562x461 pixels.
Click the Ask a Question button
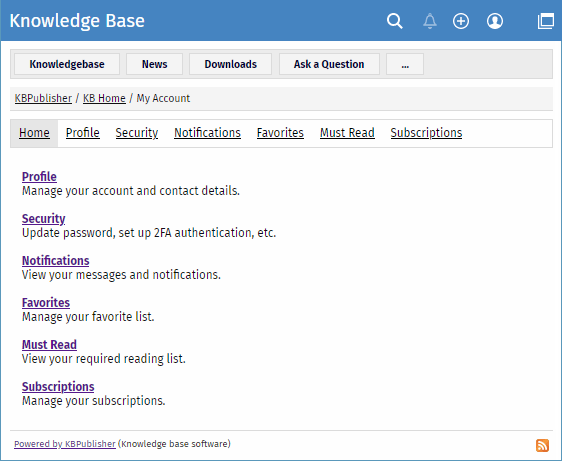tap(329, 64)
